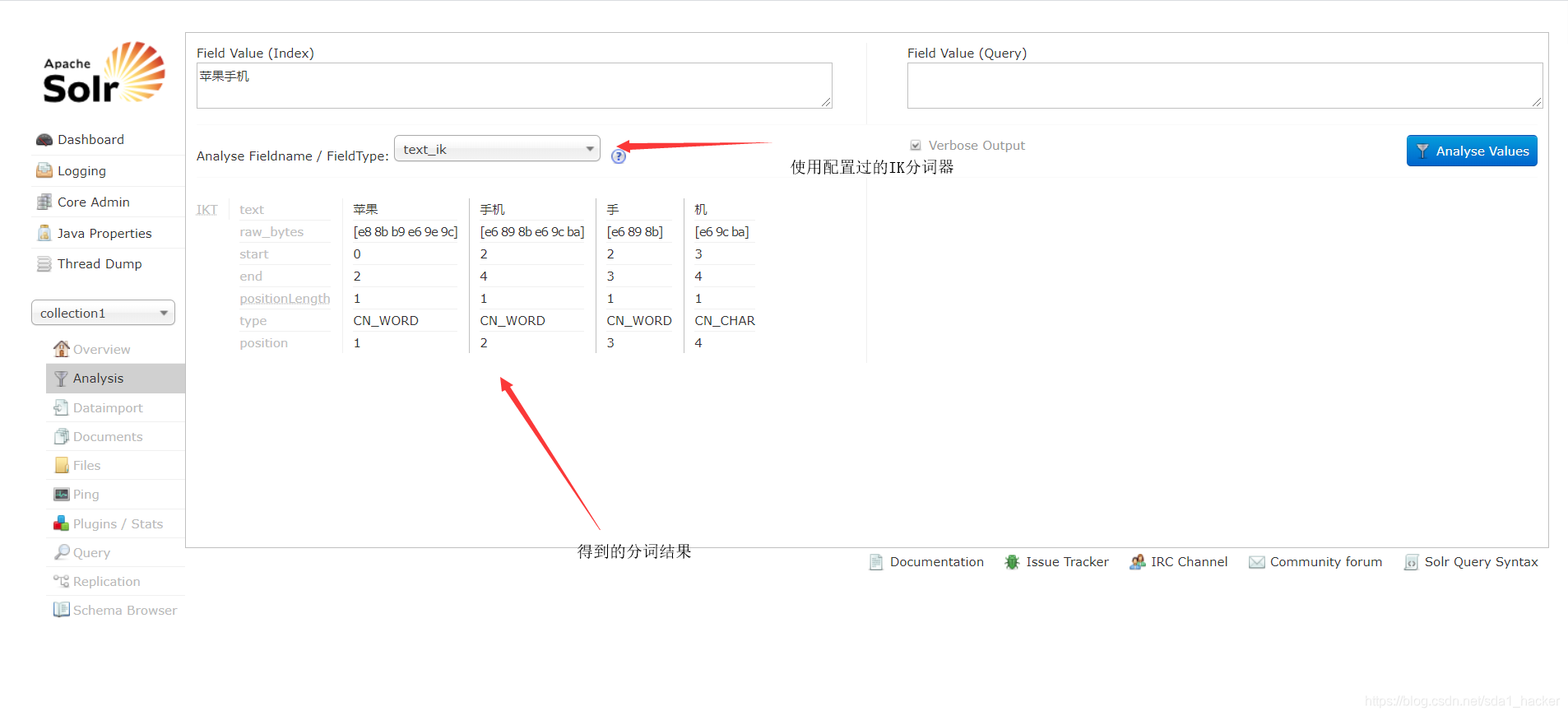Click the Overview house icon
The width and height of the screenshot is (1568, 716).
62,348
